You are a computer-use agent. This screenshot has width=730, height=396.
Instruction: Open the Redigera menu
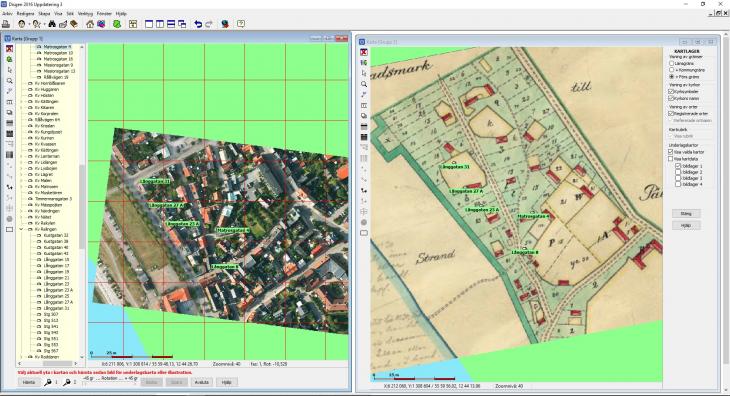[26, 13]
